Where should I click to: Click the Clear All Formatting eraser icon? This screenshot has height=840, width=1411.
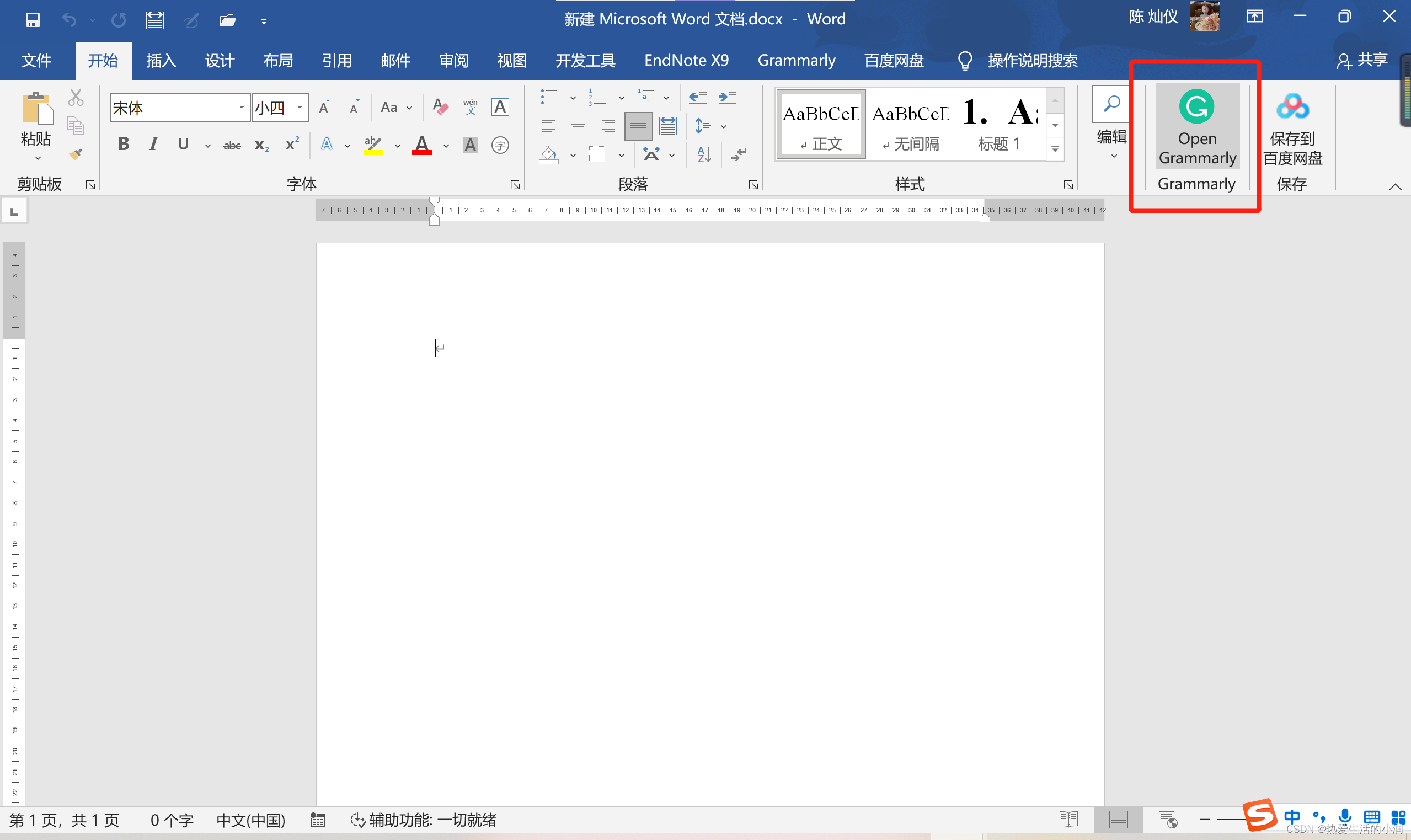coord(440,106)
